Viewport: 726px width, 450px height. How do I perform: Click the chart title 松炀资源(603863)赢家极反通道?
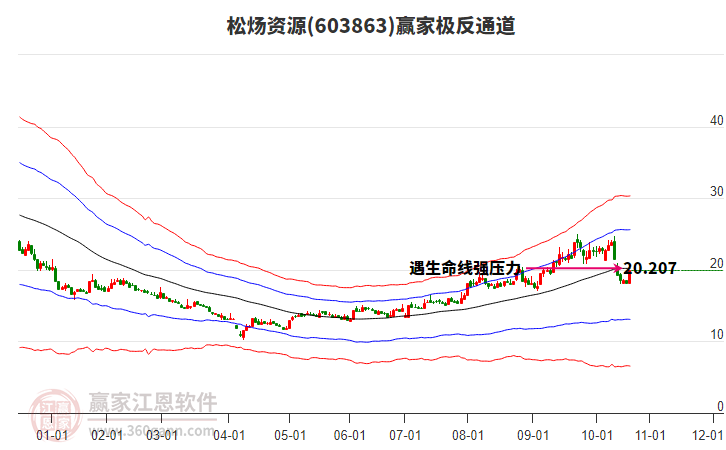[x=371, y=26]
